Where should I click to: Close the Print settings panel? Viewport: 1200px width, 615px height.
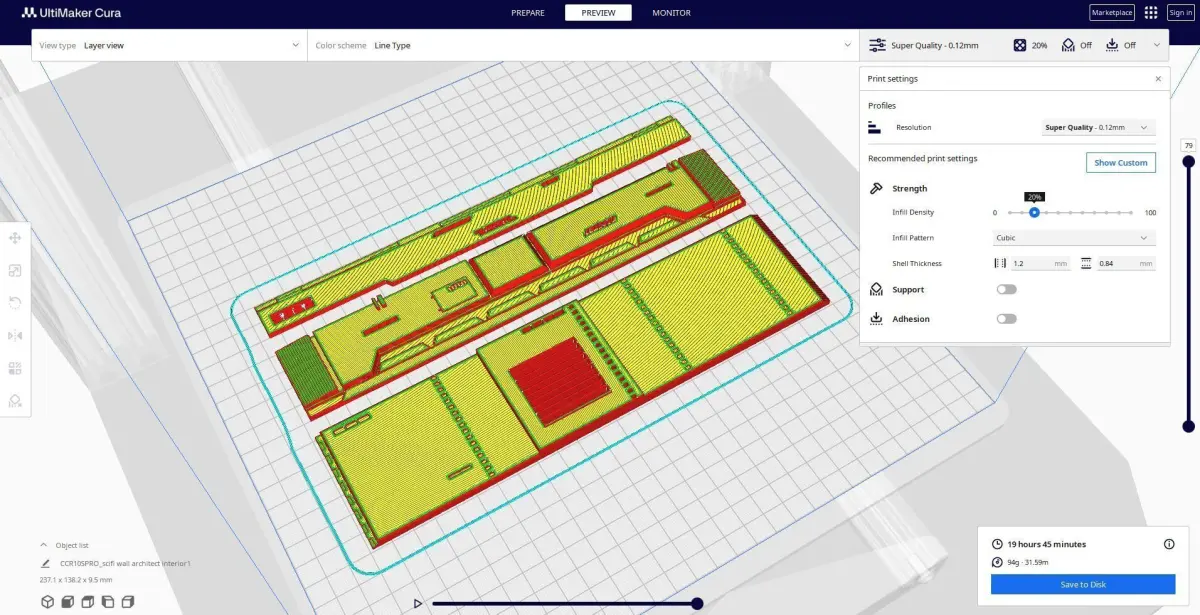[x=1158, y=78]
